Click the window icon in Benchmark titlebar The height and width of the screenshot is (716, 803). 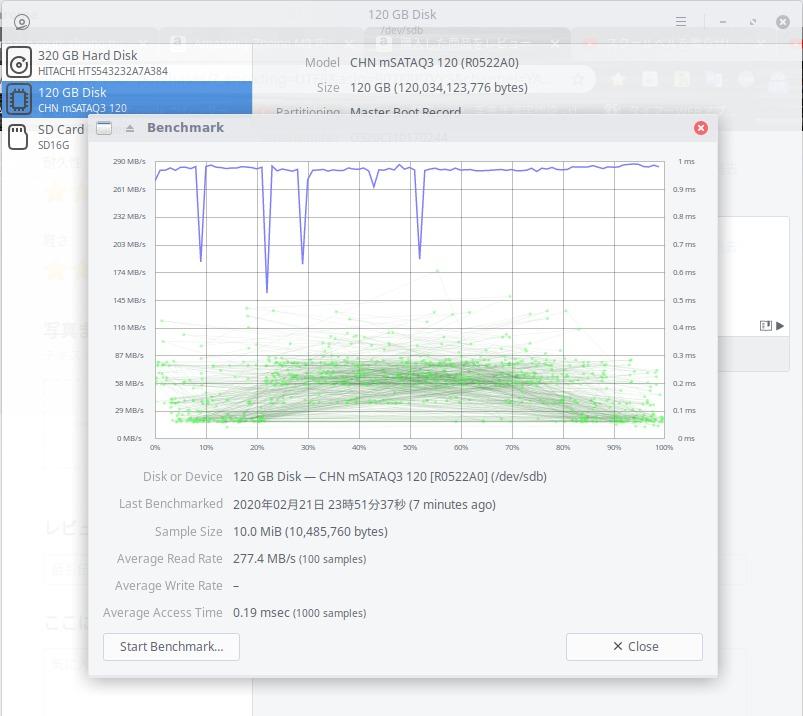(x=104, y=128)
